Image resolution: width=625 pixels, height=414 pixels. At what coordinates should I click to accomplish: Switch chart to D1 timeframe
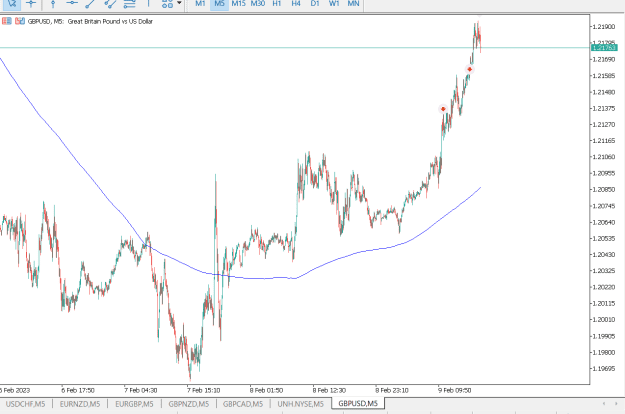pyautogui.click(x=315, y=4)
